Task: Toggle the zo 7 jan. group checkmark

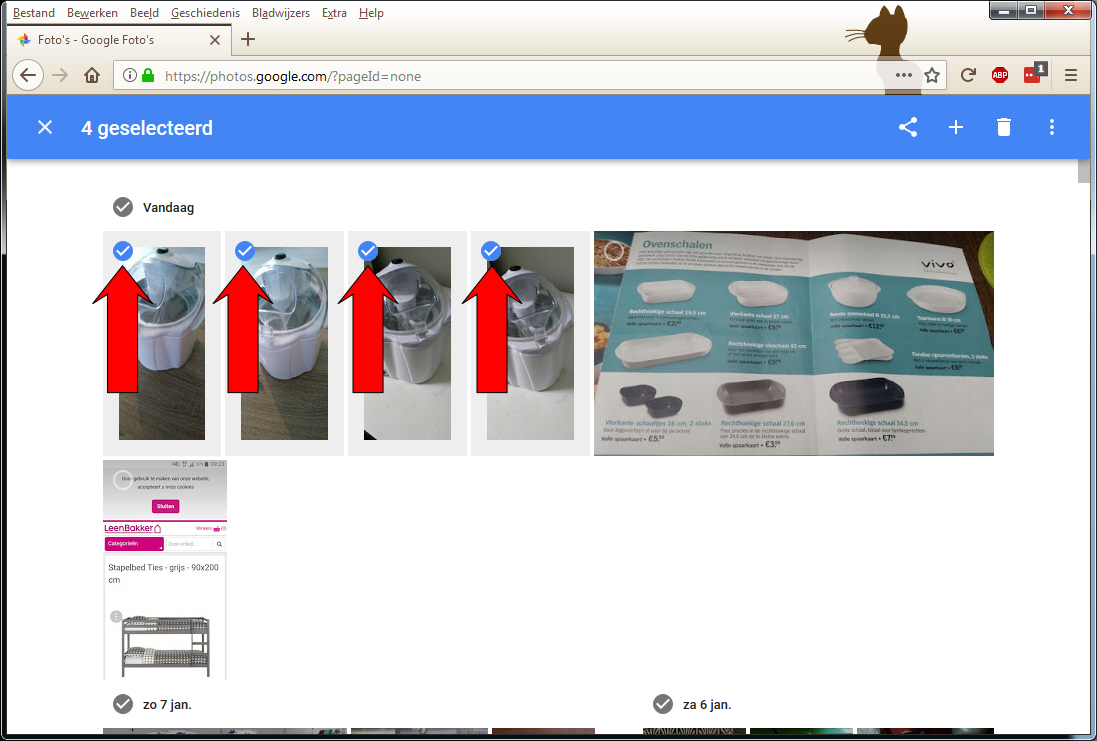Action: [123, 704]
